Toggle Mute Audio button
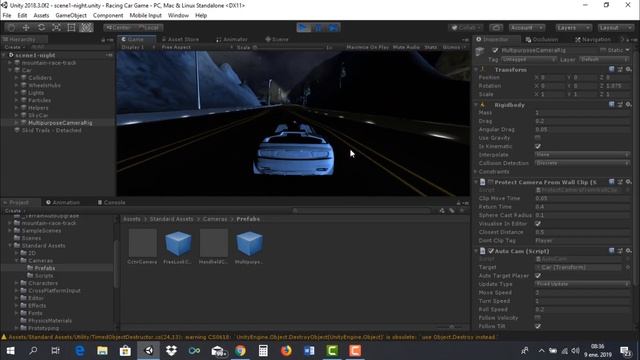The width and height of the screenshot is (640, 360). pyautogui.click(x=406, y=47)
